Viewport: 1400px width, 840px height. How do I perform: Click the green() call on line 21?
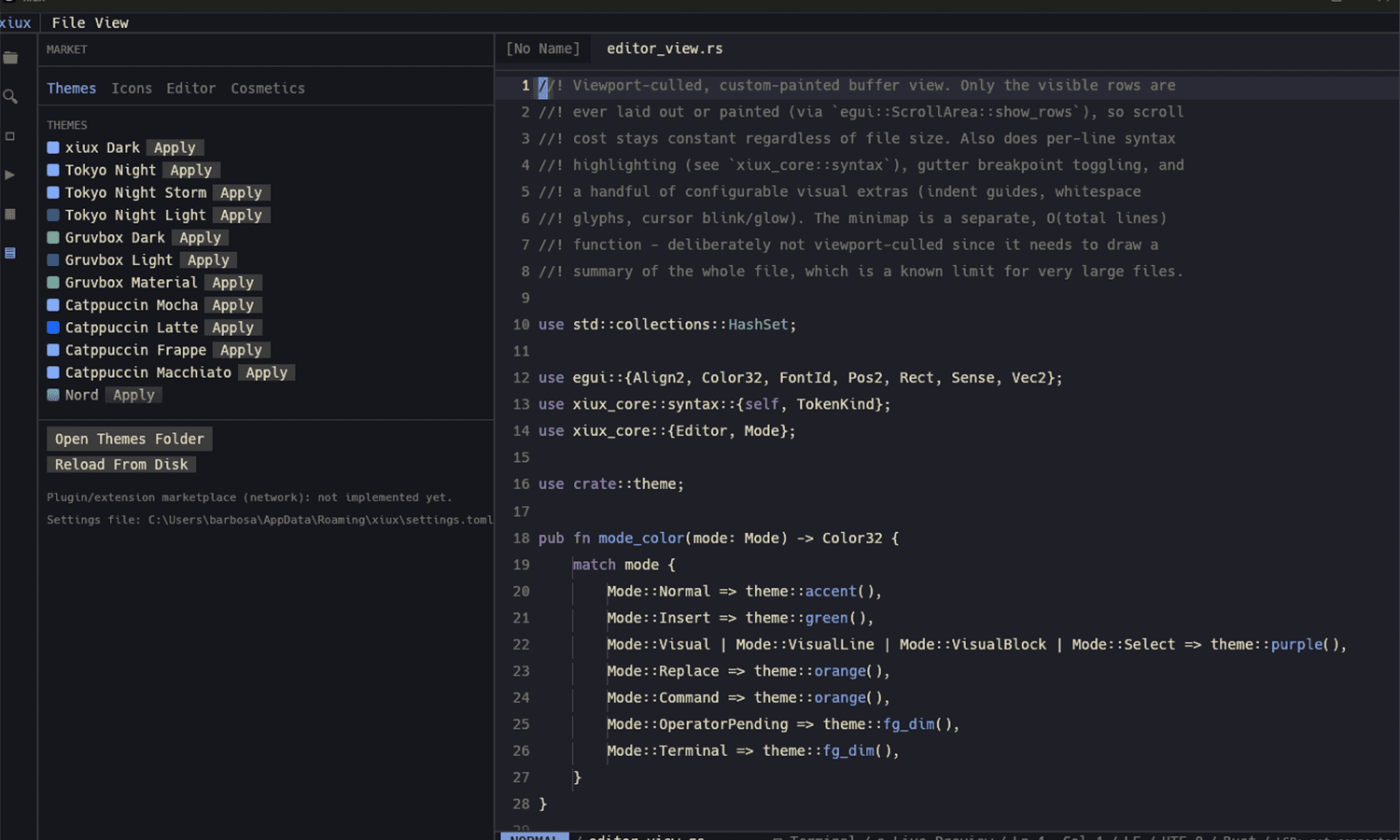tap(835, 617)
